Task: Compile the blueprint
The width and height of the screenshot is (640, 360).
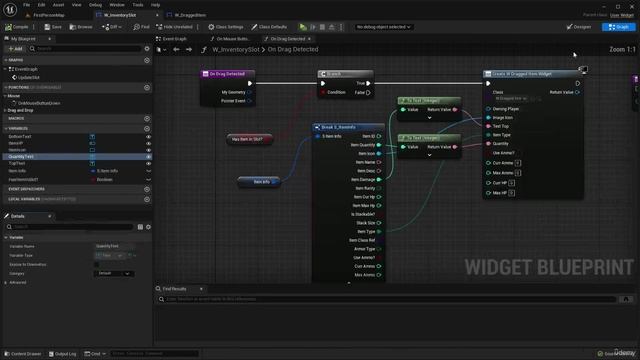Action: pos(17,27)
